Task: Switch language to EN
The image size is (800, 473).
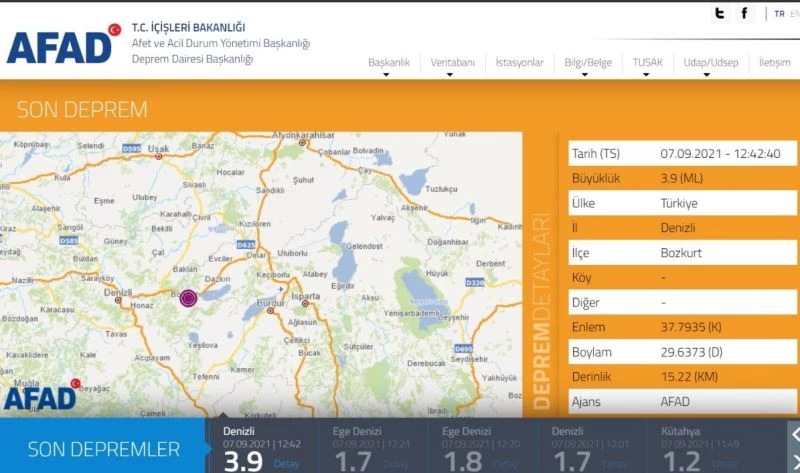Action: (x=795, y=14)
